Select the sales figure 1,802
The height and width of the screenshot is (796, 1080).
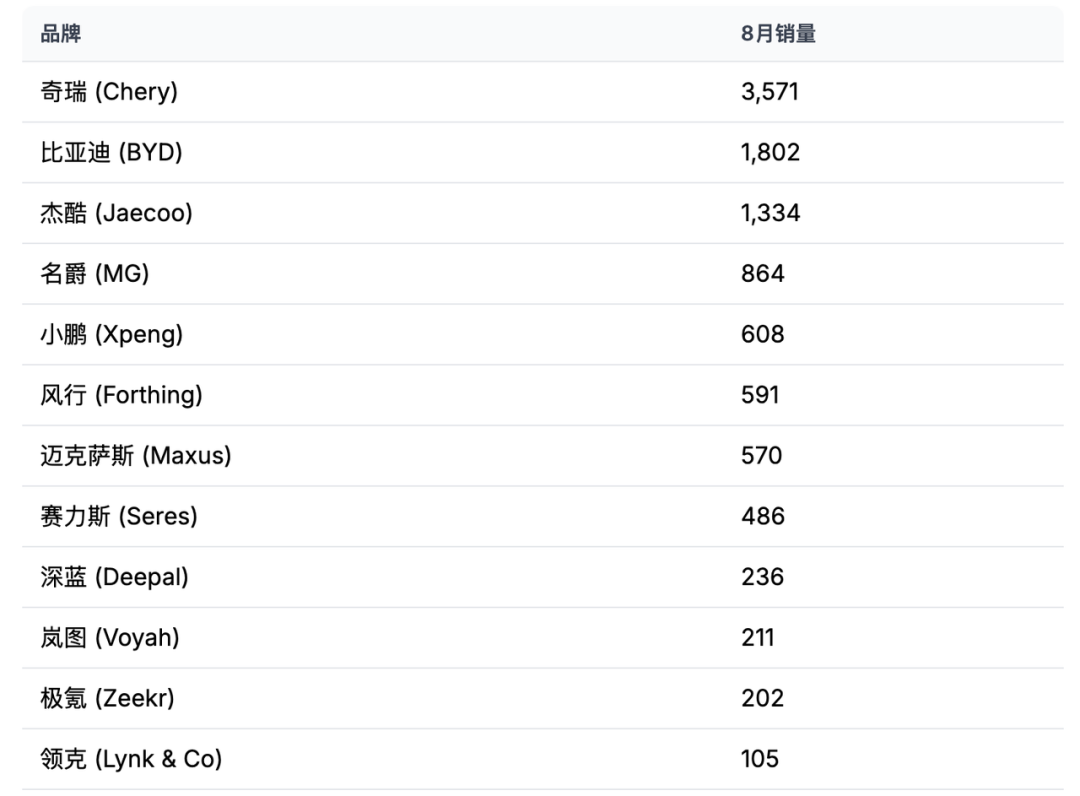[x=770, y=153]
